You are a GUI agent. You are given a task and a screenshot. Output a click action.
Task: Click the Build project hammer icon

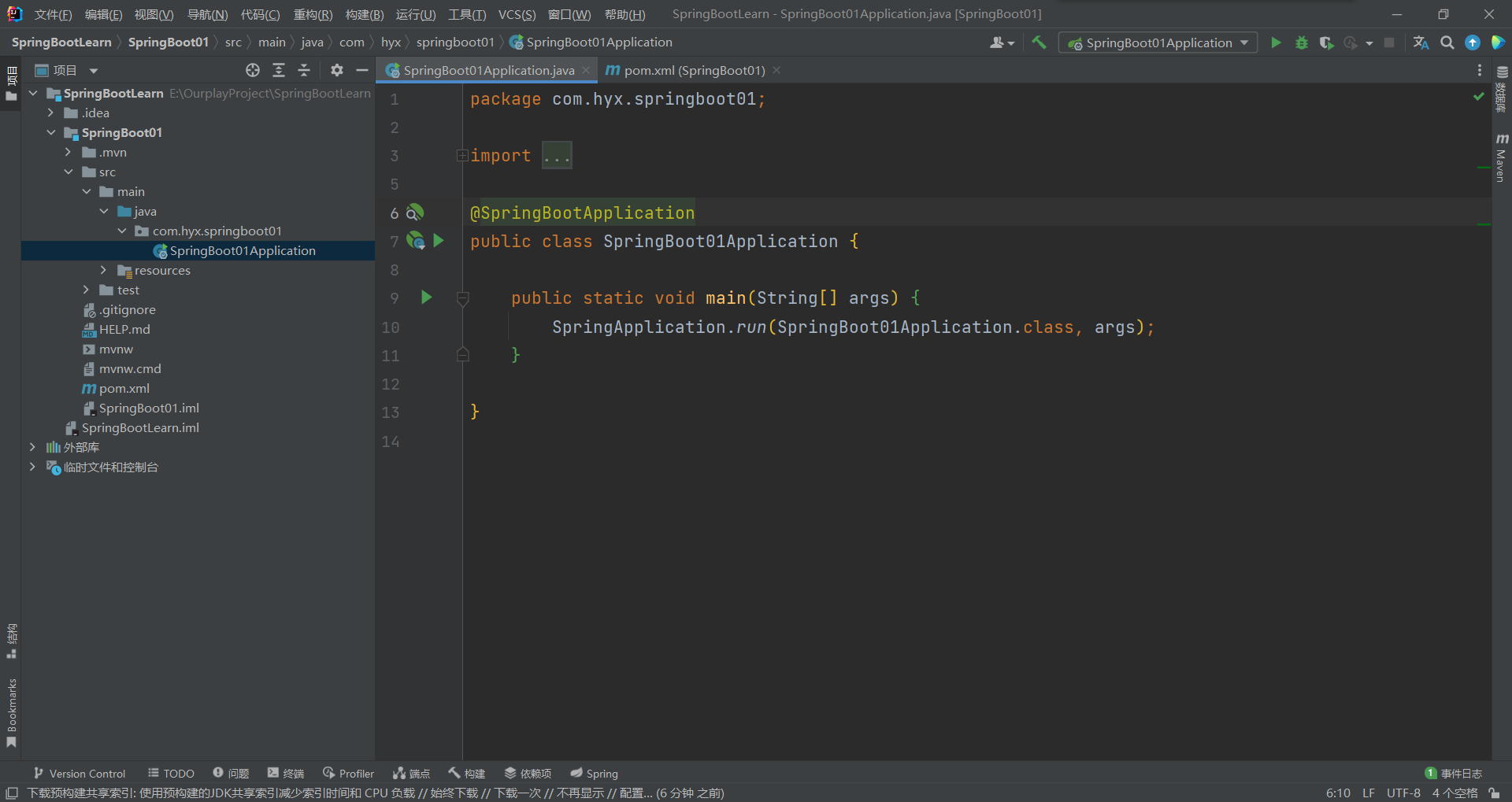(1039, 43)
